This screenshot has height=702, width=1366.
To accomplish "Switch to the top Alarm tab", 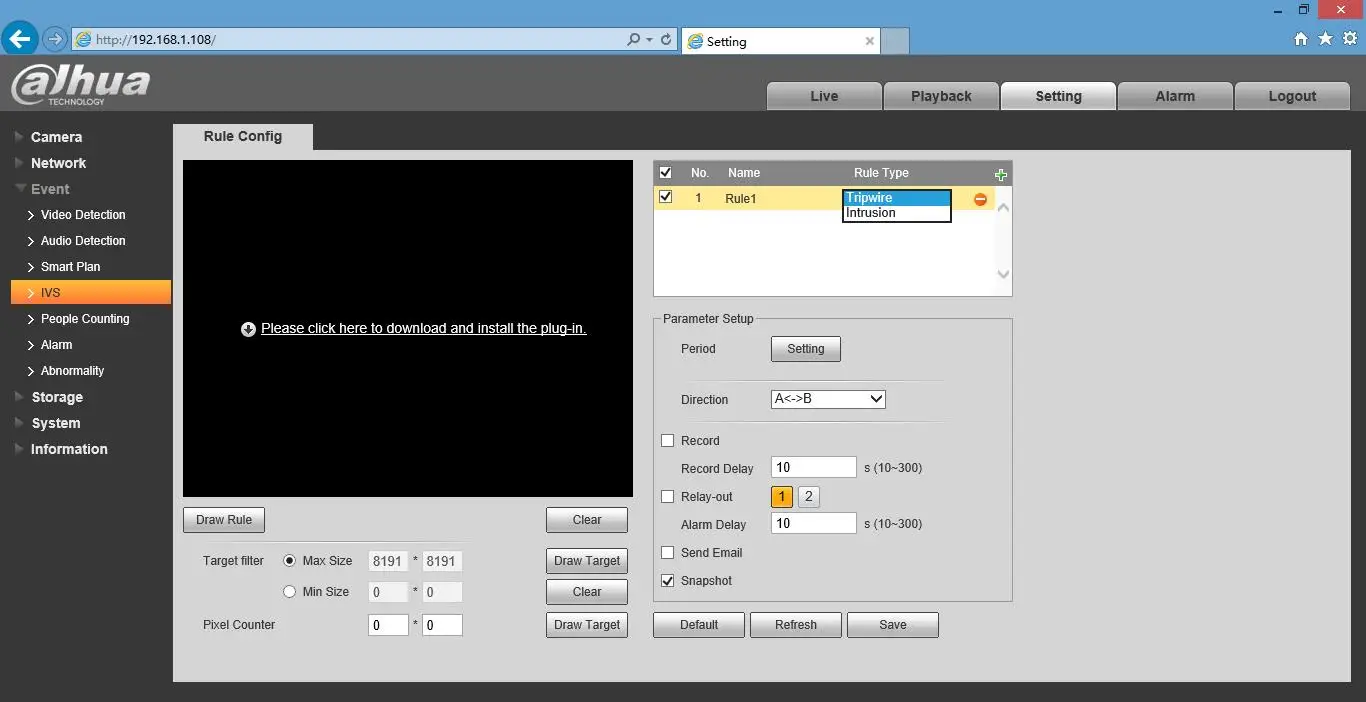I will tap(1175, 96).
